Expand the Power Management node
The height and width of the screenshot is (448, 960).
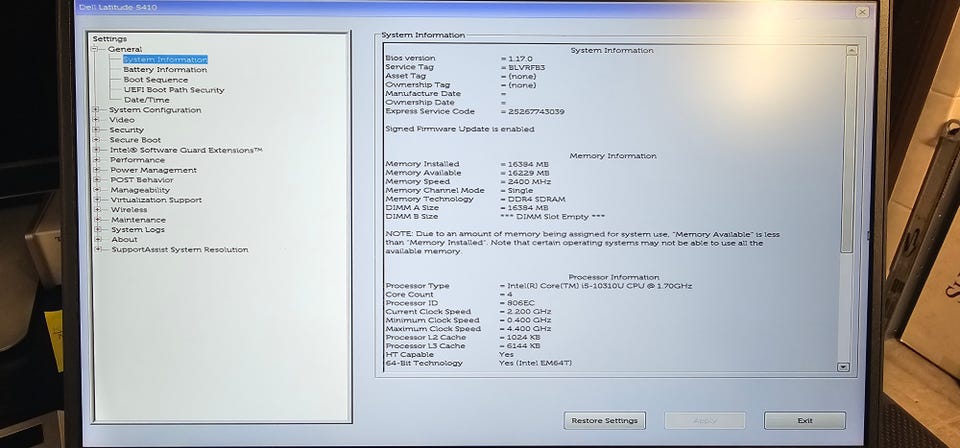(x=97, y=170)
